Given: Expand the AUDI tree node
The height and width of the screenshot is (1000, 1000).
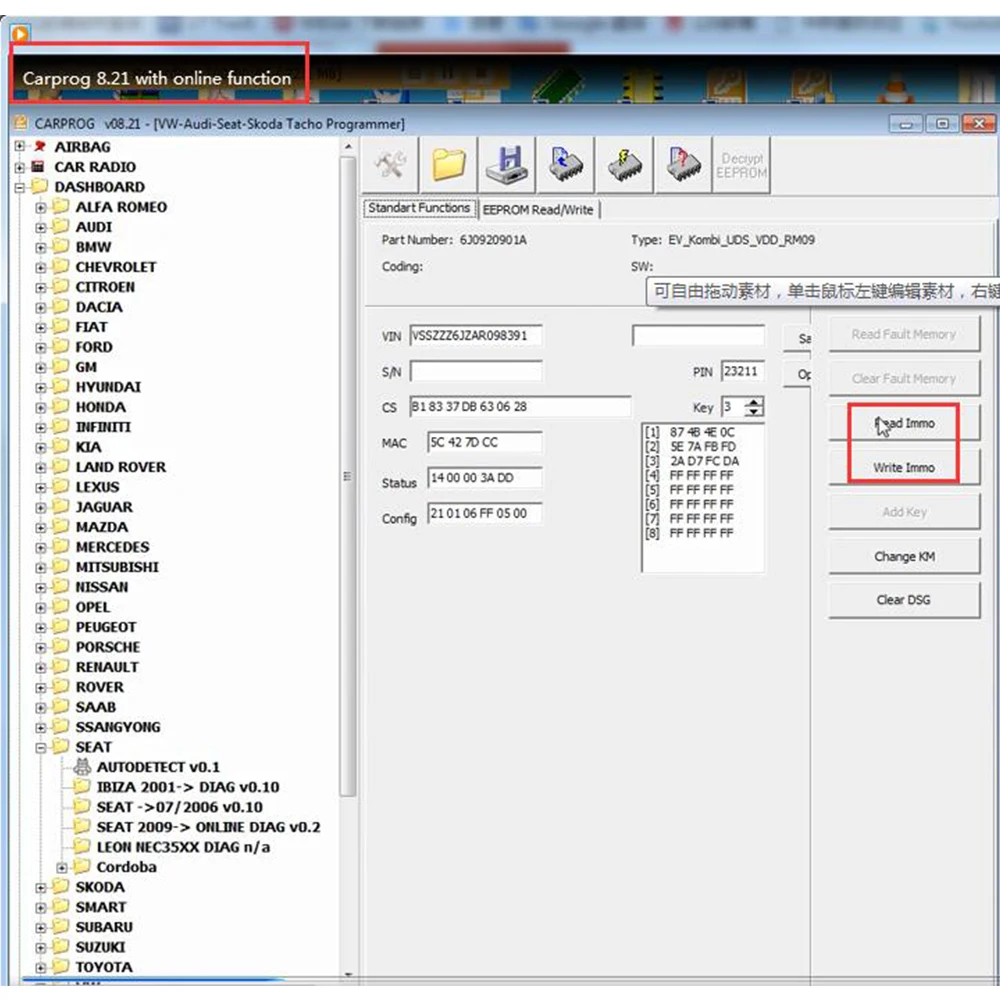Looking at the screenshot, I should tap(41, 227).
